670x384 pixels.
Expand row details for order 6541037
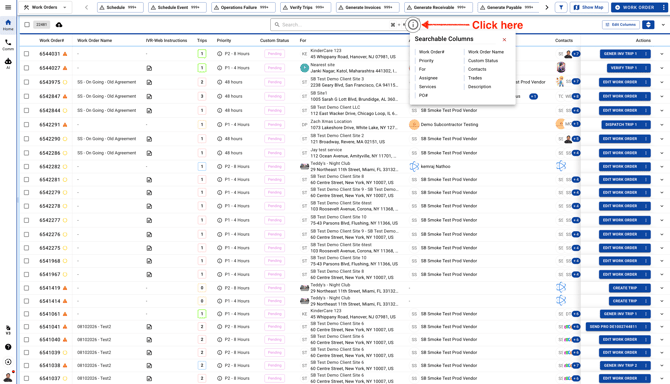662,378
